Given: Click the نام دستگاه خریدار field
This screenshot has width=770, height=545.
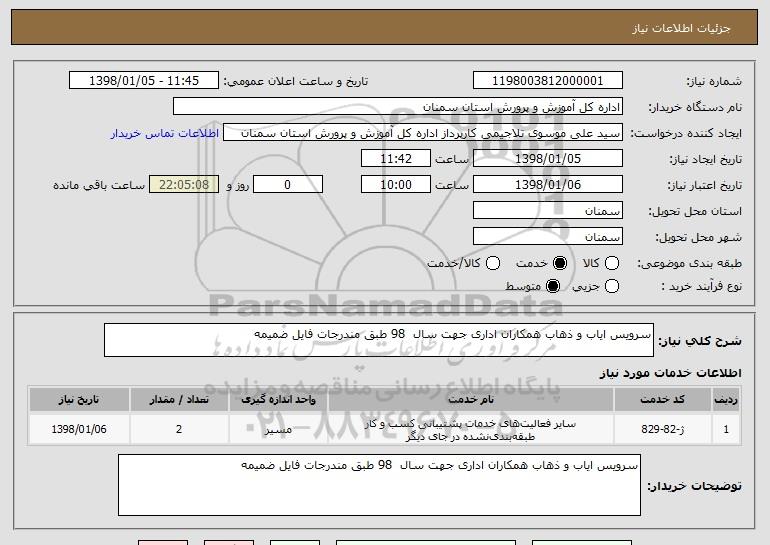Looking at the screenshot, I should click(x=398, y=107).
